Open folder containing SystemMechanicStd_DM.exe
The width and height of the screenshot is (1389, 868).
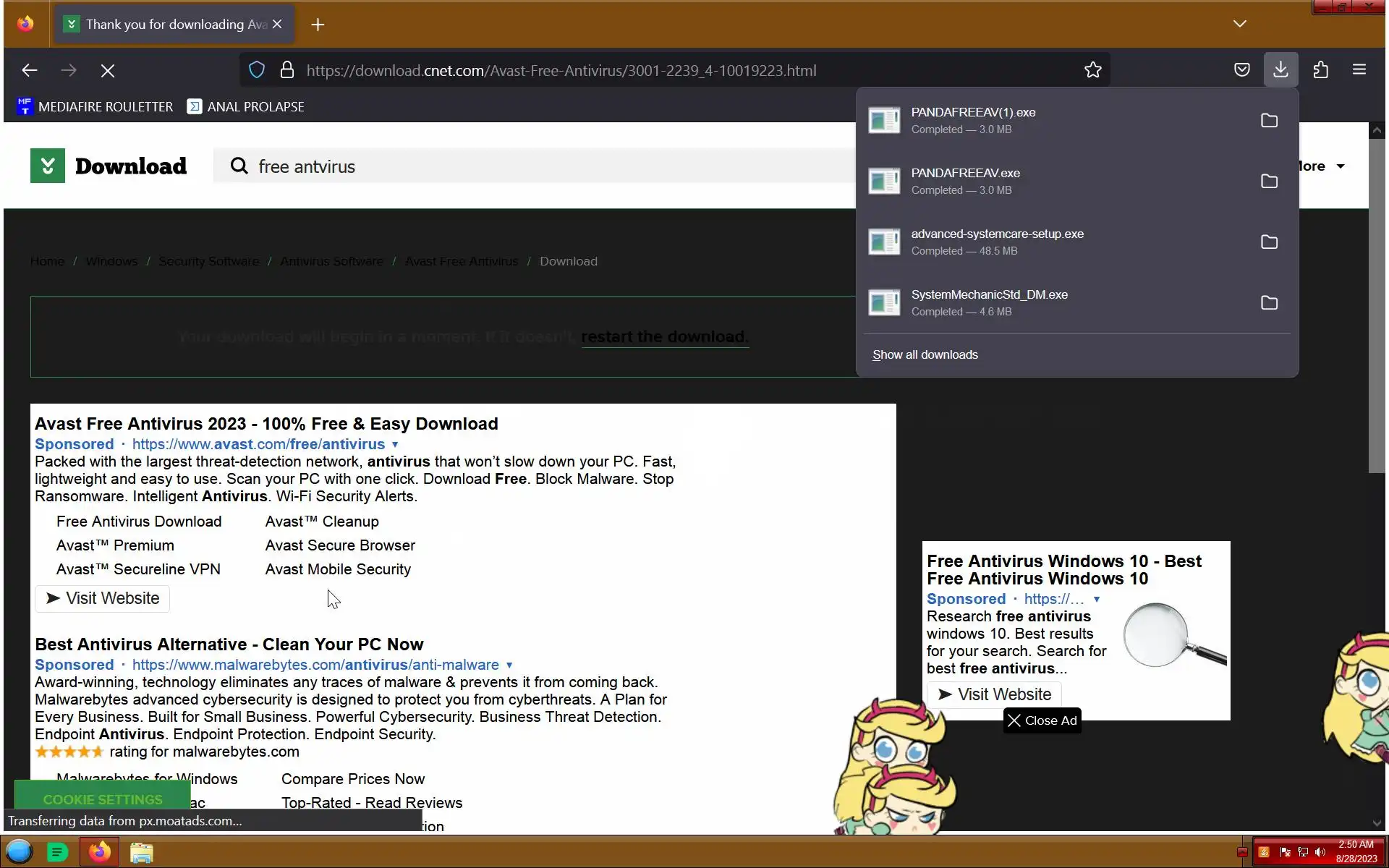(1269, 303)
